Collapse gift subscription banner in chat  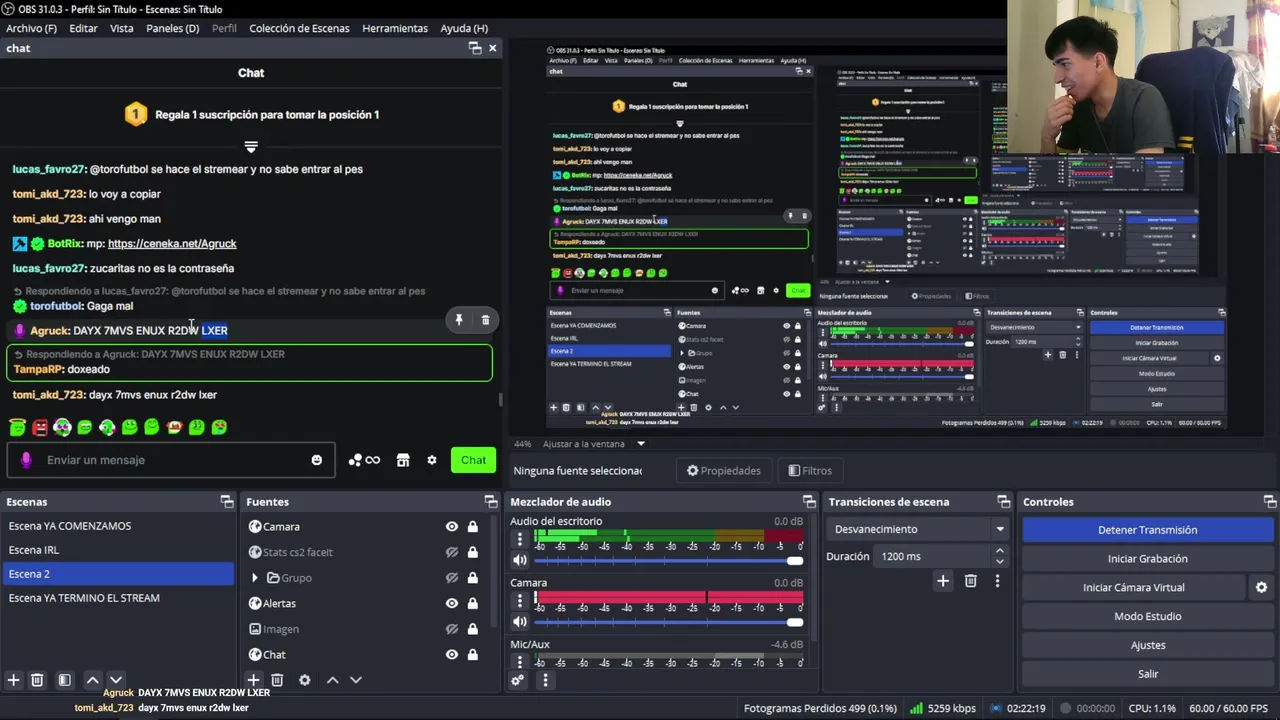coord(251,147)
